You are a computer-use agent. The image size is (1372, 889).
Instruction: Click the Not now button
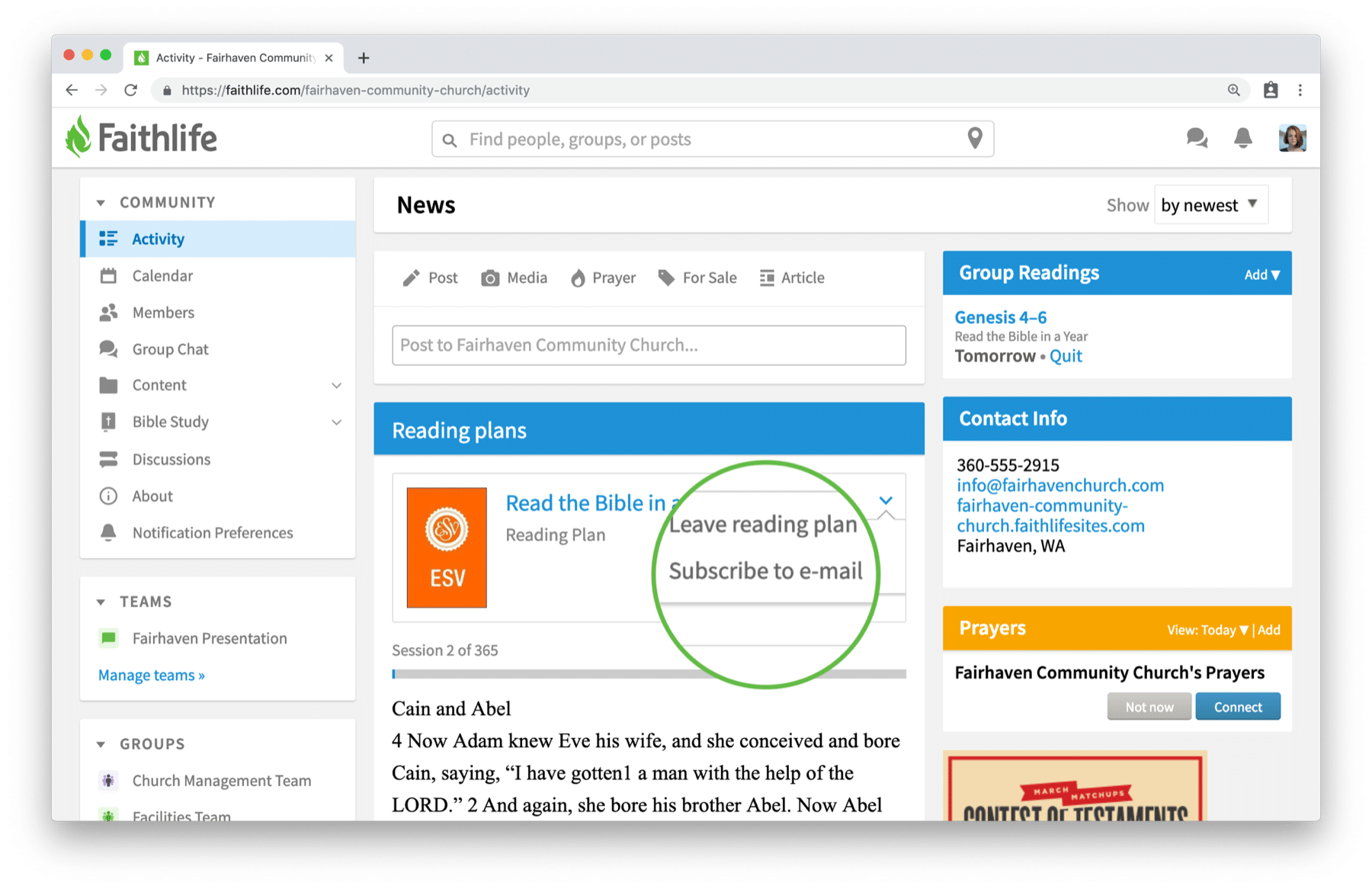pyautogui.click(x=1149, y=707)
